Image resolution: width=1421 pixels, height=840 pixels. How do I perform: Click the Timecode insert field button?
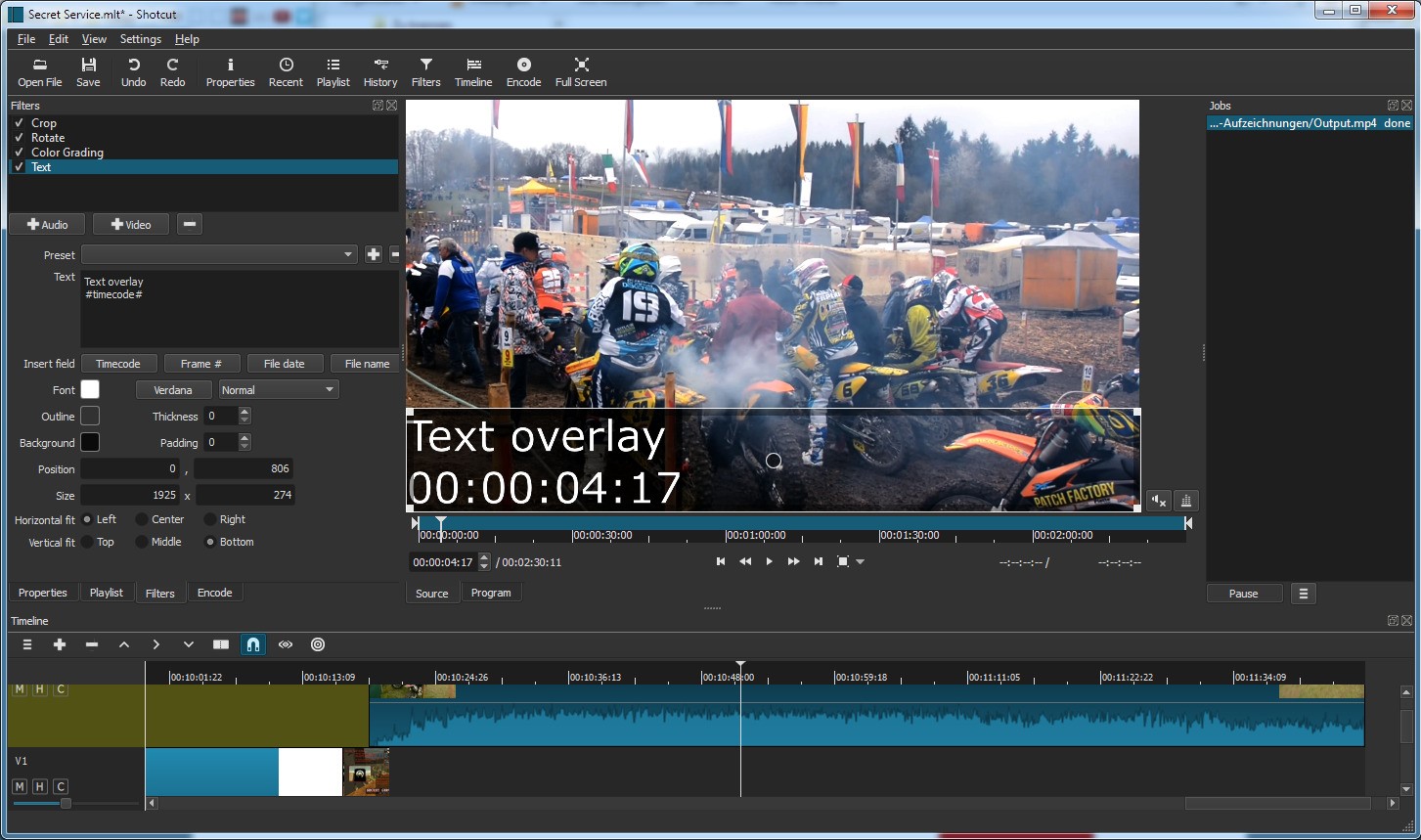pyautogui.click(x=118, y=364)
